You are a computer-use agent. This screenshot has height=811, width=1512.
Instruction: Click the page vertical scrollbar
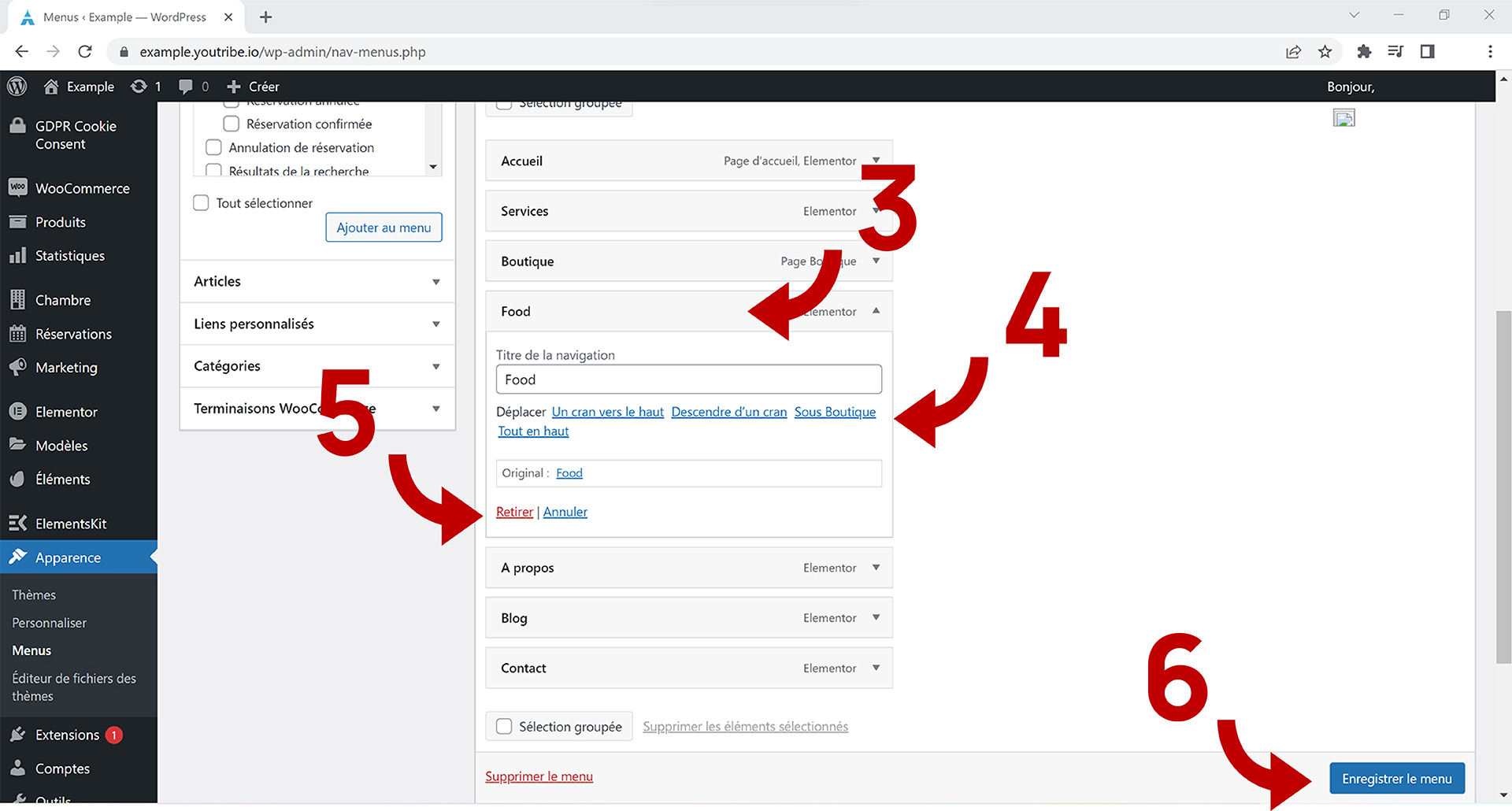(1503, 488)
